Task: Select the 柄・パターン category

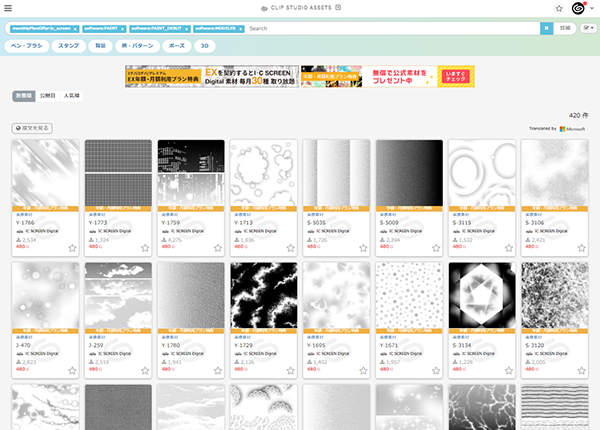Action: 137,46
